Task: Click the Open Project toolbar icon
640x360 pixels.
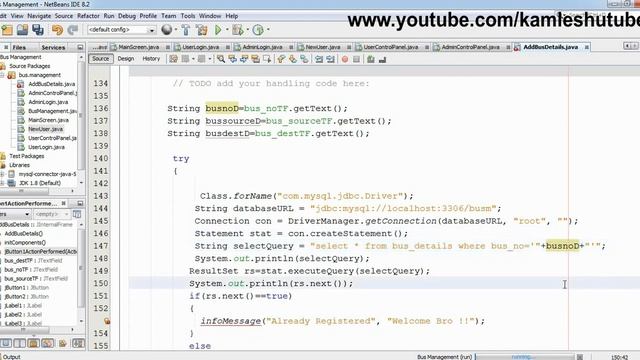Action: [22, 30]
